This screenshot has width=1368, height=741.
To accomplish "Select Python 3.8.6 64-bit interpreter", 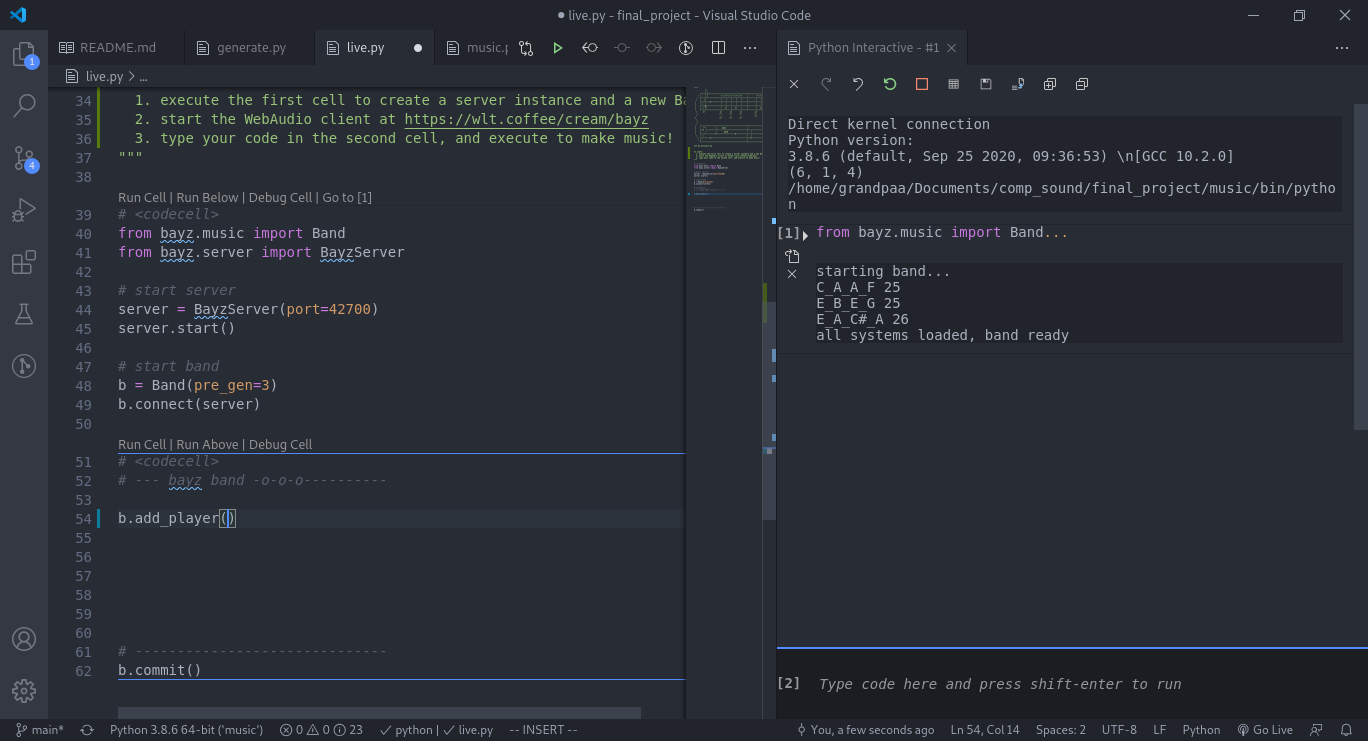I will coord(186,730).
